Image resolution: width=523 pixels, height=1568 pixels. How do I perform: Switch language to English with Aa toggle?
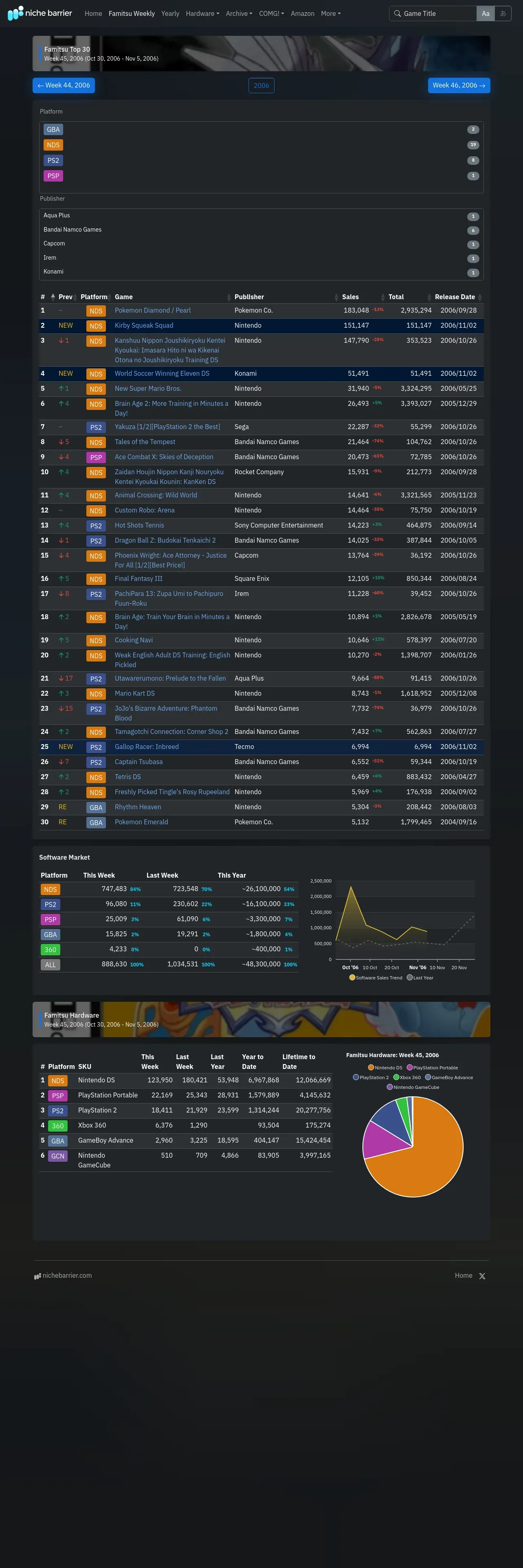(485, 13)
